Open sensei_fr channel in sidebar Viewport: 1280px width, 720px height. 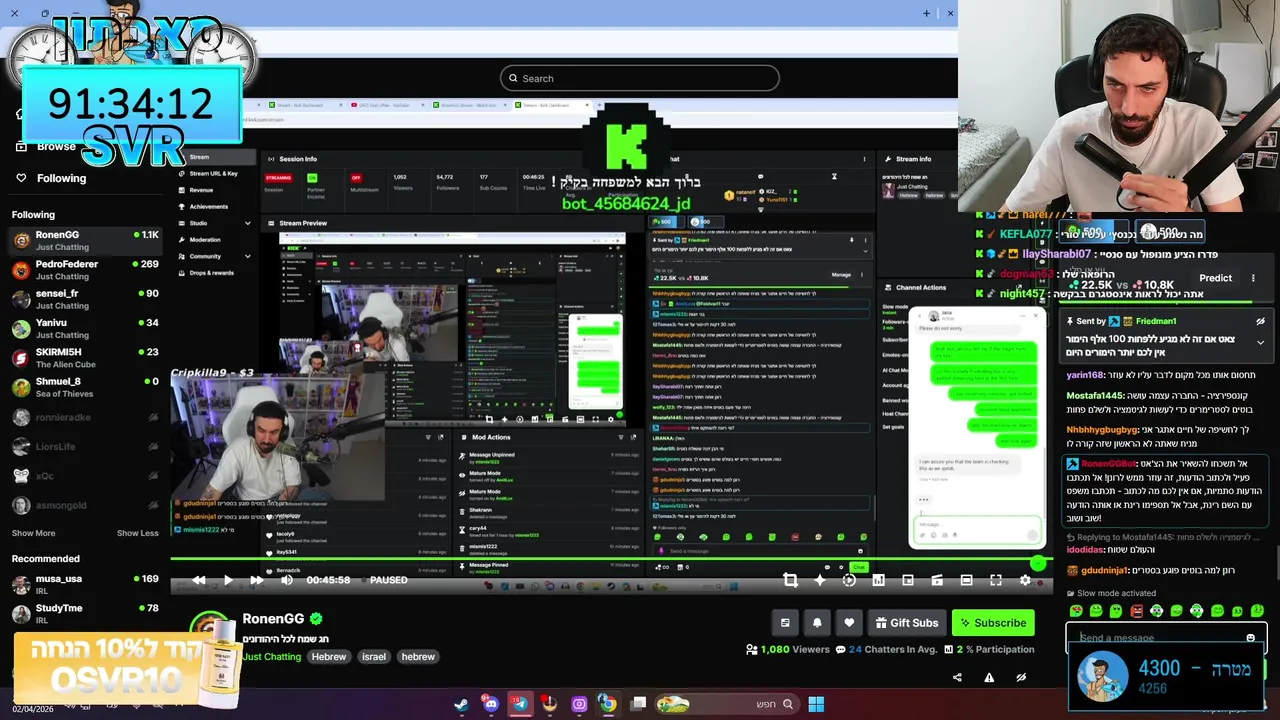(x=85, y=299)
